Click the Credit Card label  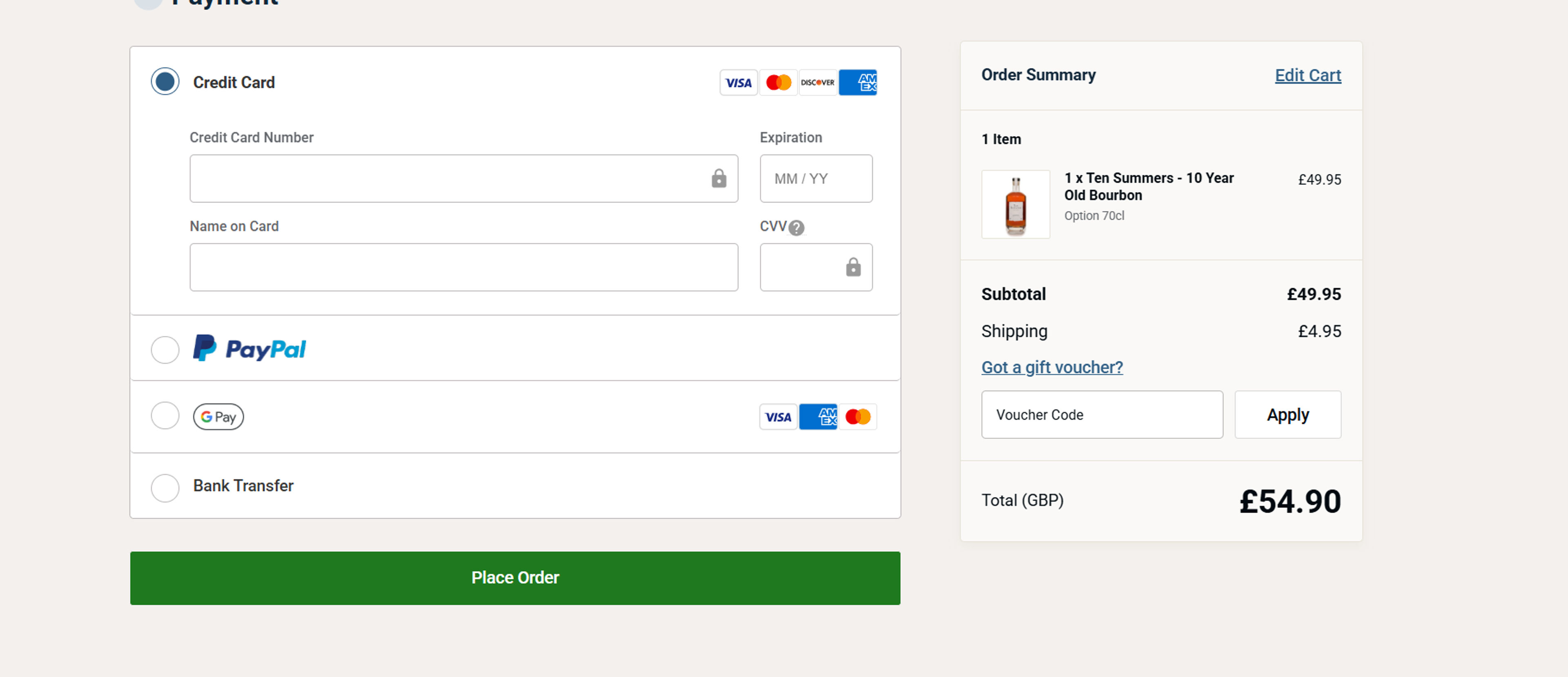(x=234, y=82)
